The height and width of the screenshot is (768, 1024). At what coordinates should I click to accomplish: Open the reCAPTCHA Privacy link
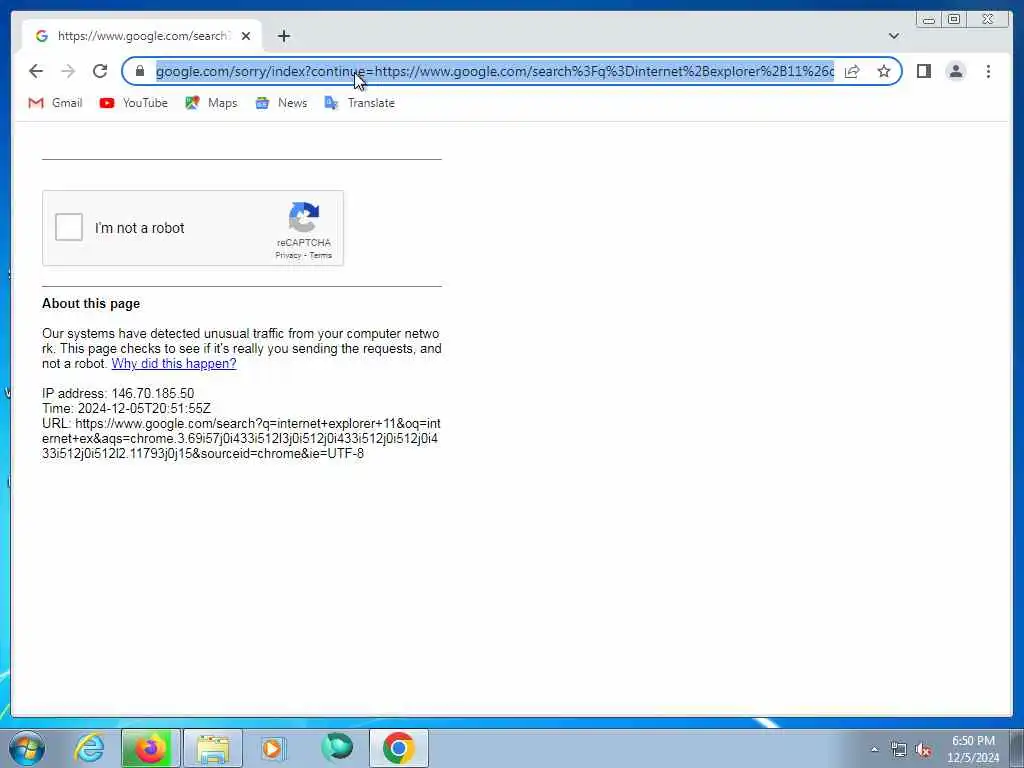288,255
